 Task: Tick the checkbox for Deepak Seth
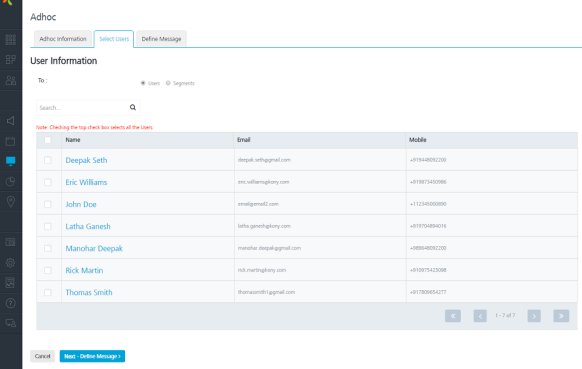48,160
